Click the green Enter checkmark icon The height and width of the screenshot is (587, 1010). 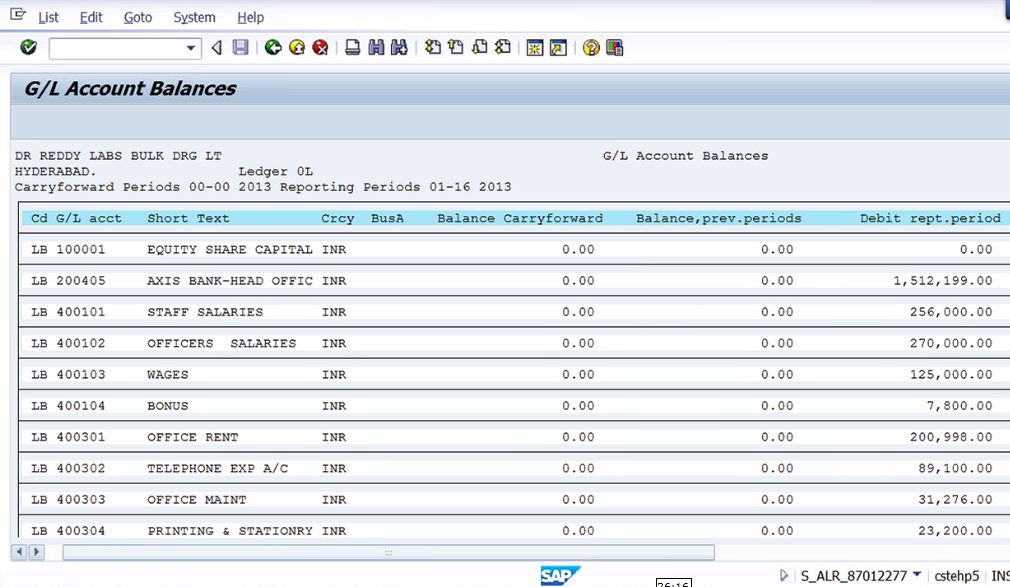(28, 47)
